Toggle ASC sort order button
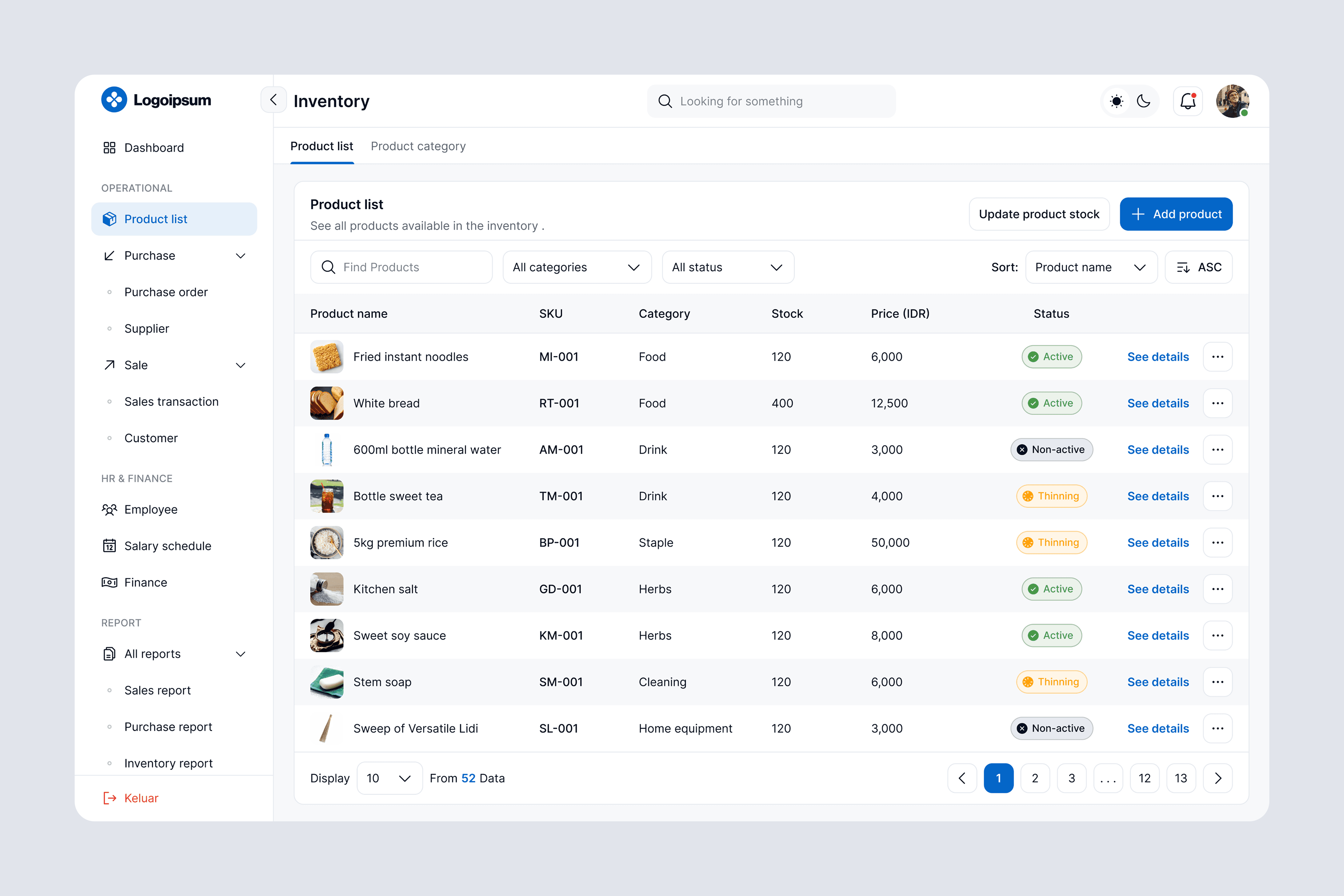1344x896 pixels. point(1198,267)
